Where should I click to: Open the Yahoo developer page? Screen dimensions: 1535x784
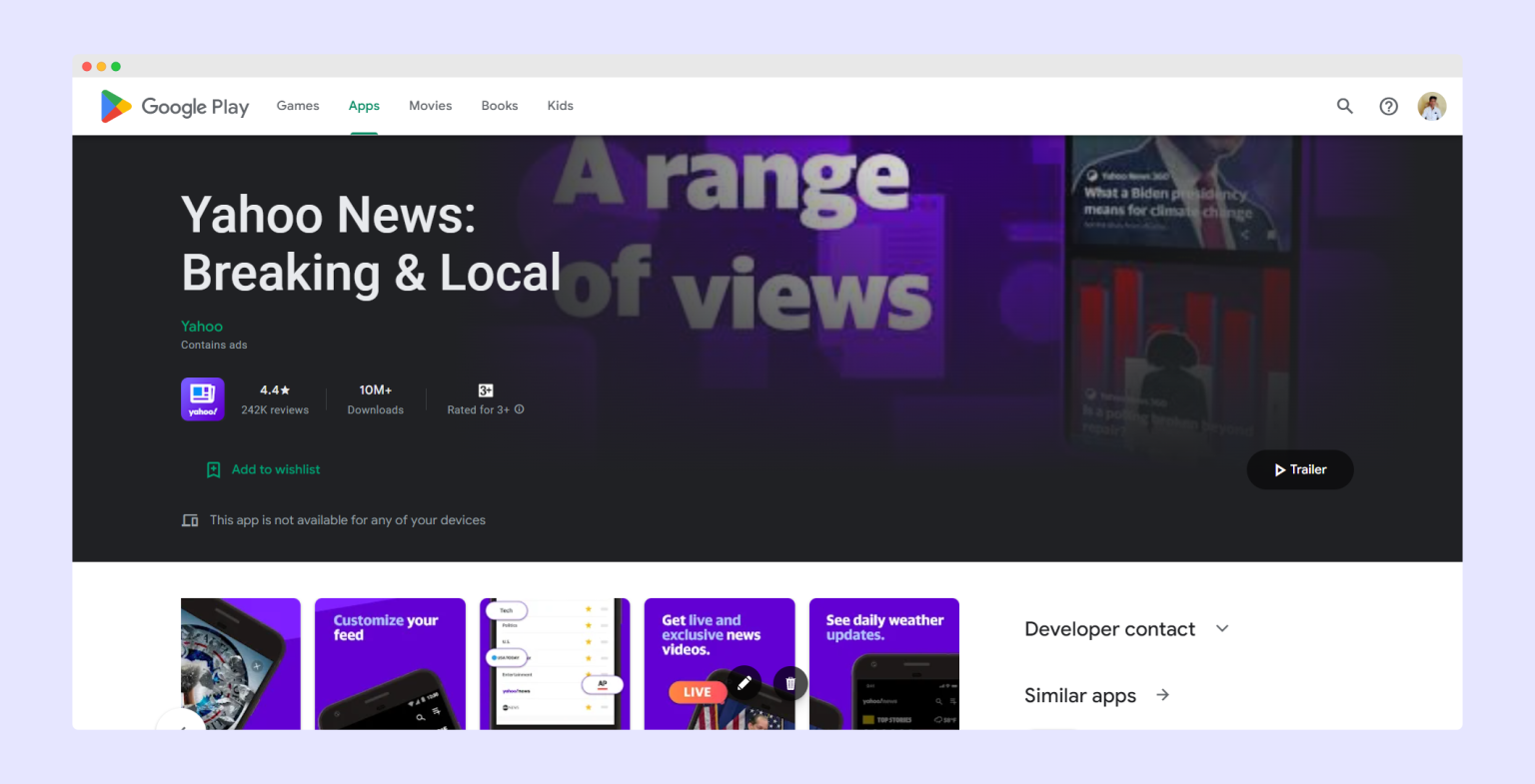coord(201,326)
